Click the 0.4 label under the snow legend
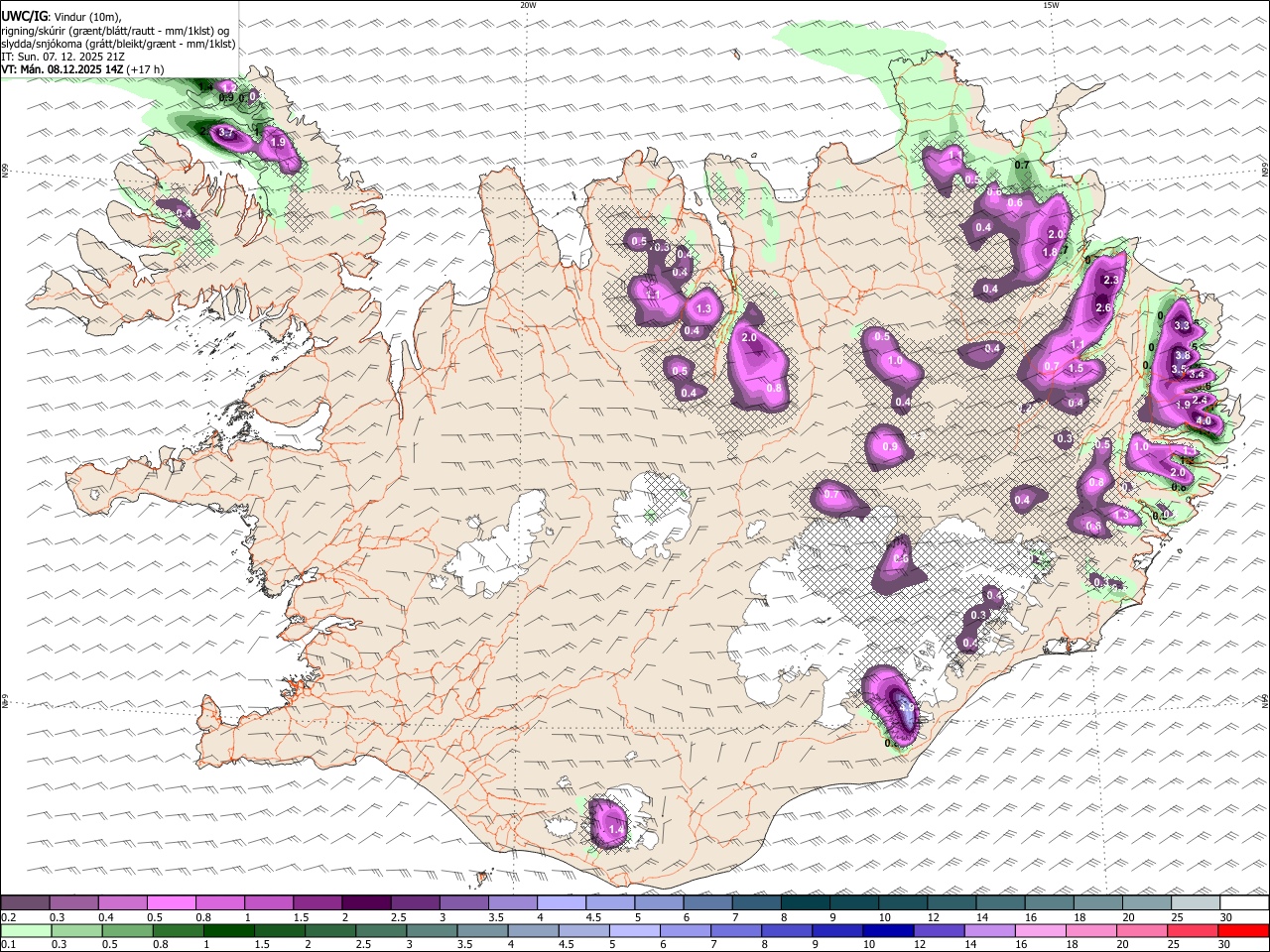The width and height of the screenshot is (1270, 952). coord(105,917)
